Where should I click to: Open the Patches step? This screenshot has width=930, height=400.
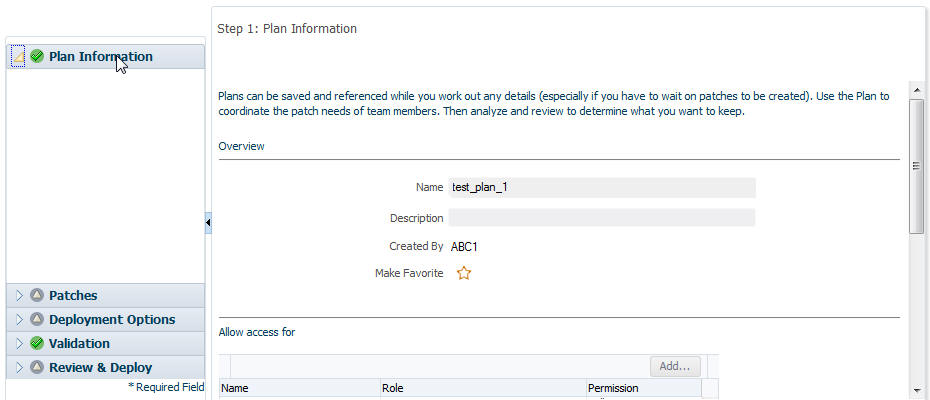73,296
